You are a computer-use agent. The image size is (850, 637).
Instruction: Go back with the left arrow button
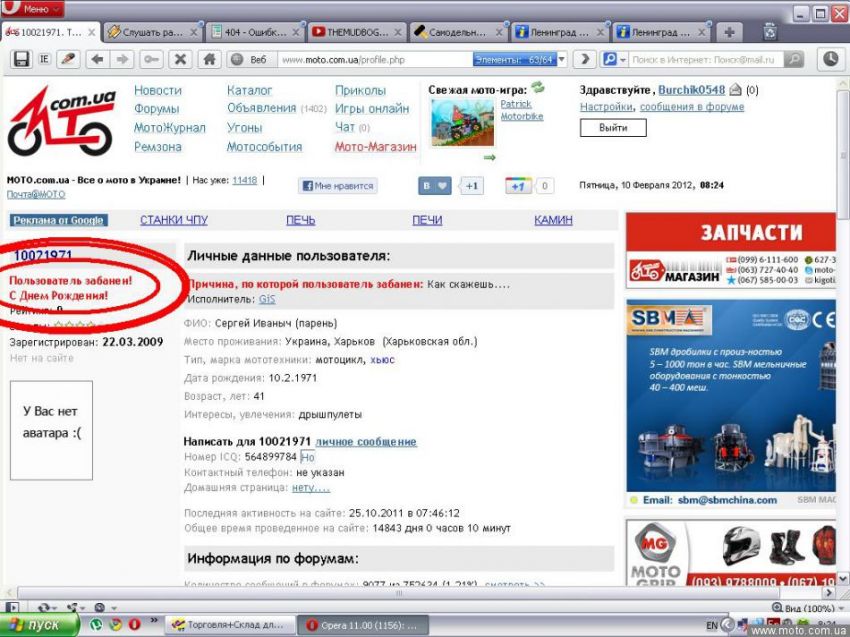click(x=98, y=59)
